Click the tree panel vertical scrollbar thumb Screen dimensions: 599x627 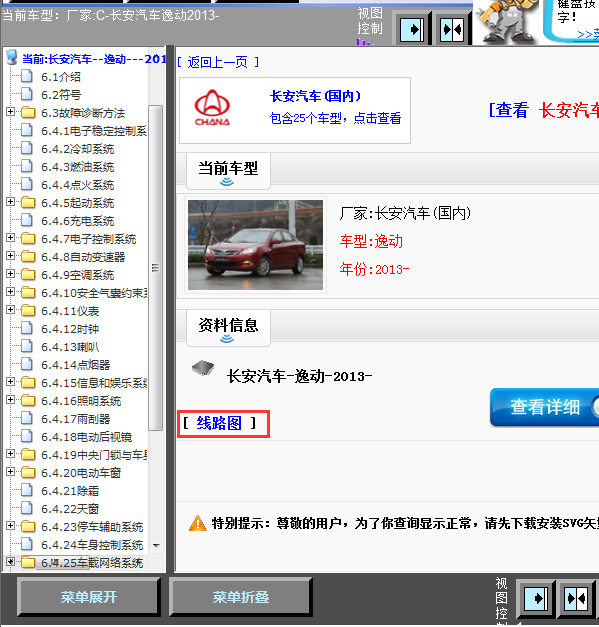(156, 268)
